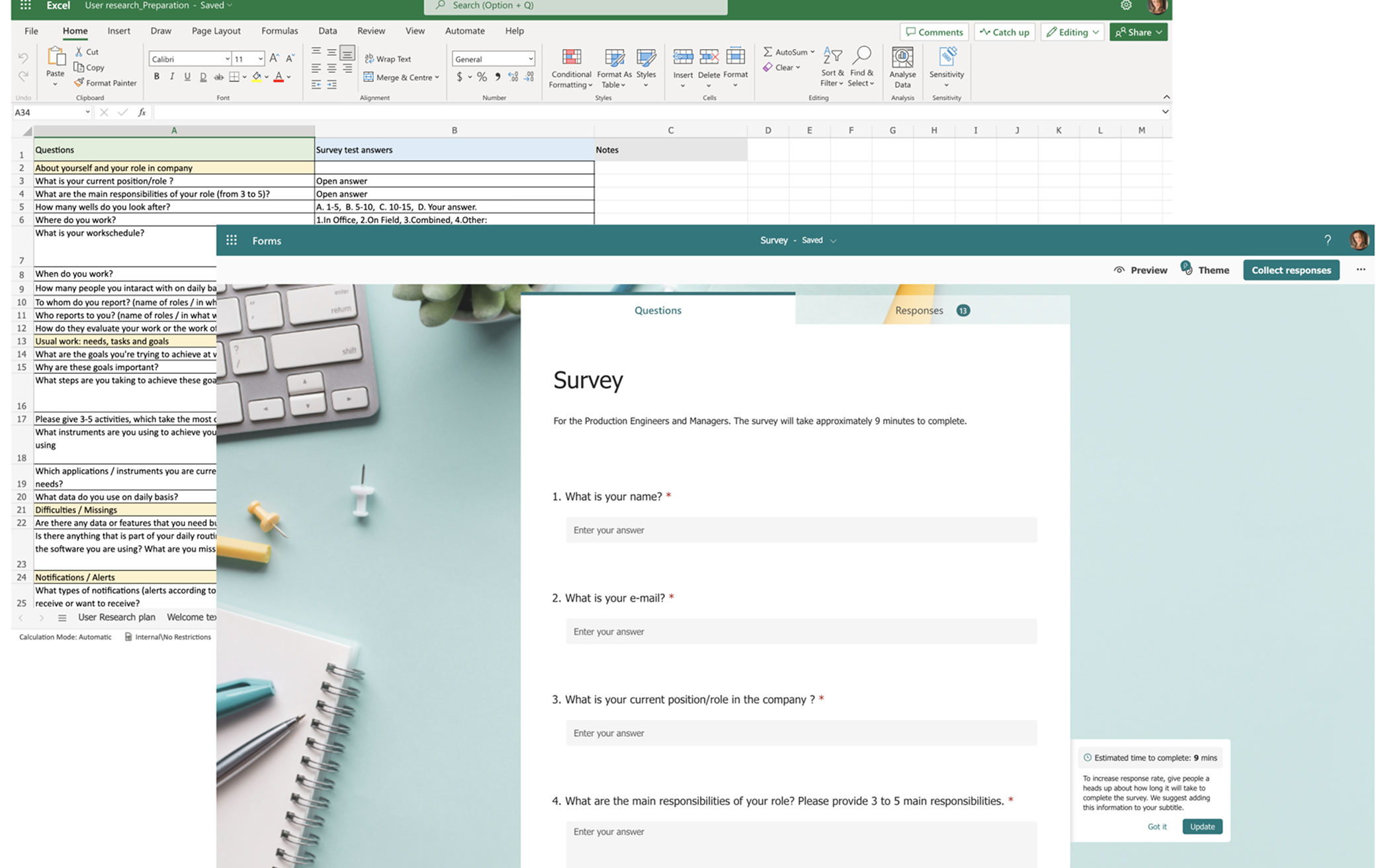1394x868 pixels.
Task: Click the Collect responses button
Action: click(x=1291, y=270)
